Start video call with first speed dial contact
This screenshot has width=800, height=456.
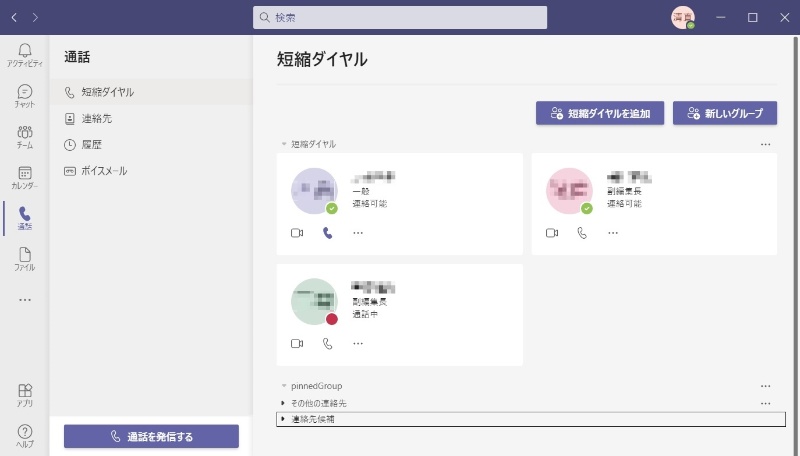[297, 233]
